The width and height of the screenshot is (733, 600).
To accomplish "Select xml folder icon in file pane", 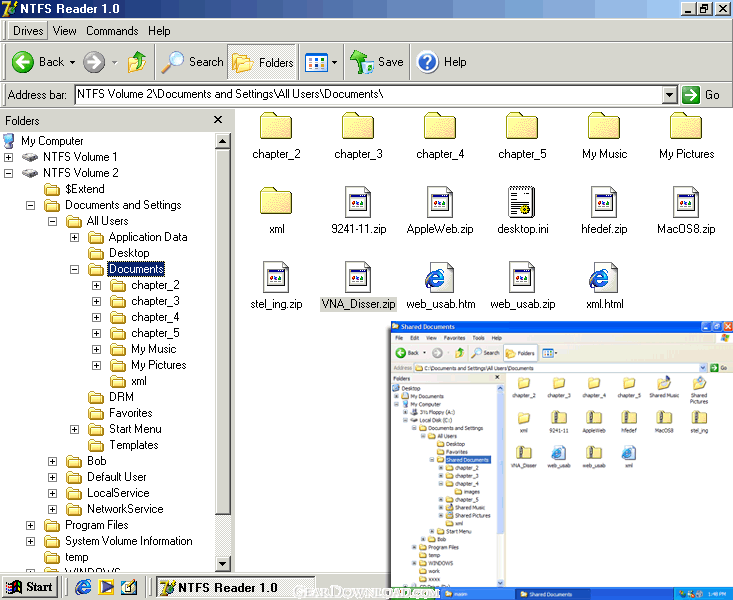I will point(276,201).
